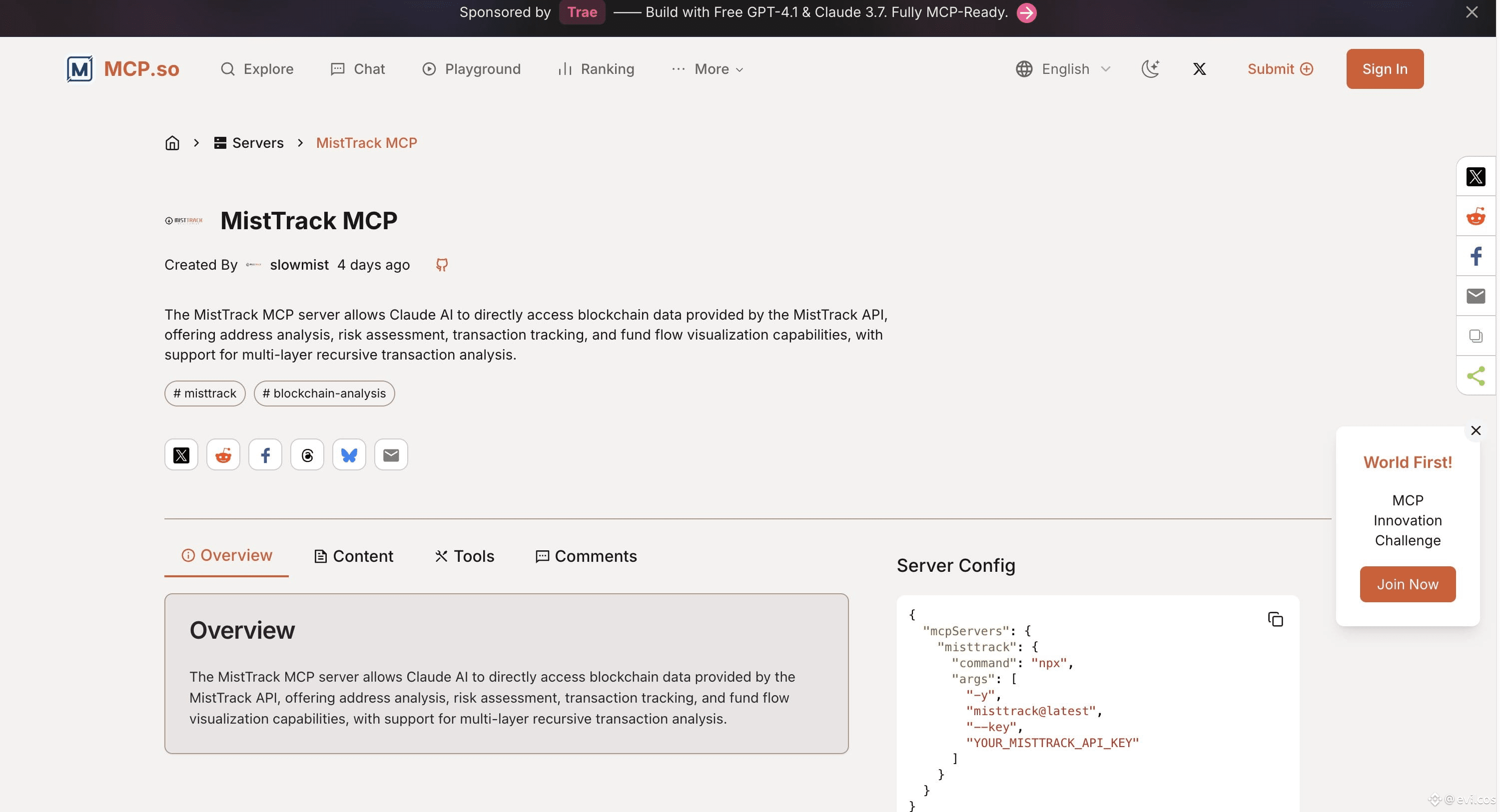Click the "Server Config" heading
This screenshot has width=1500, height=812.
click(955, 565)
